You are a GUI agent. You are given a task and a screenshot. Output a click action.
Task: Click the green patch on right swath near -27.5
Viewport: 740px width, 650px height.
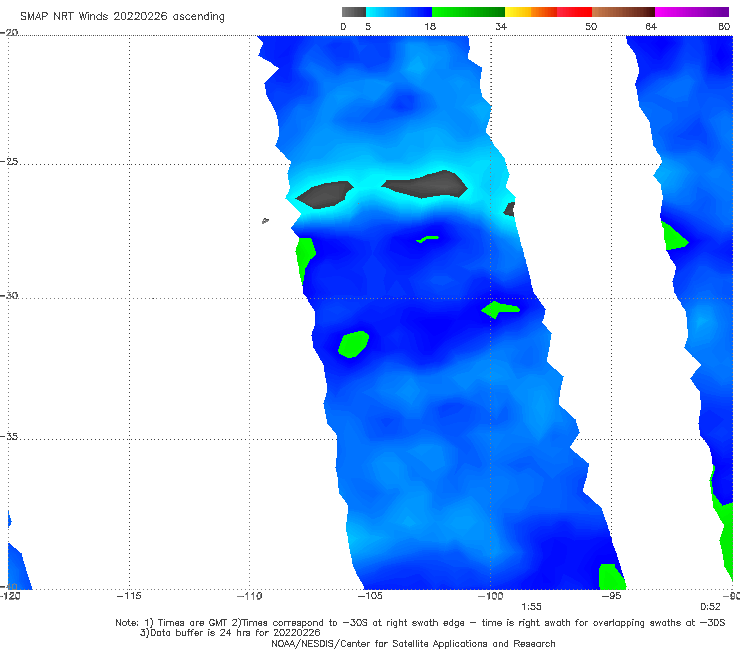(x=675, y=237)
